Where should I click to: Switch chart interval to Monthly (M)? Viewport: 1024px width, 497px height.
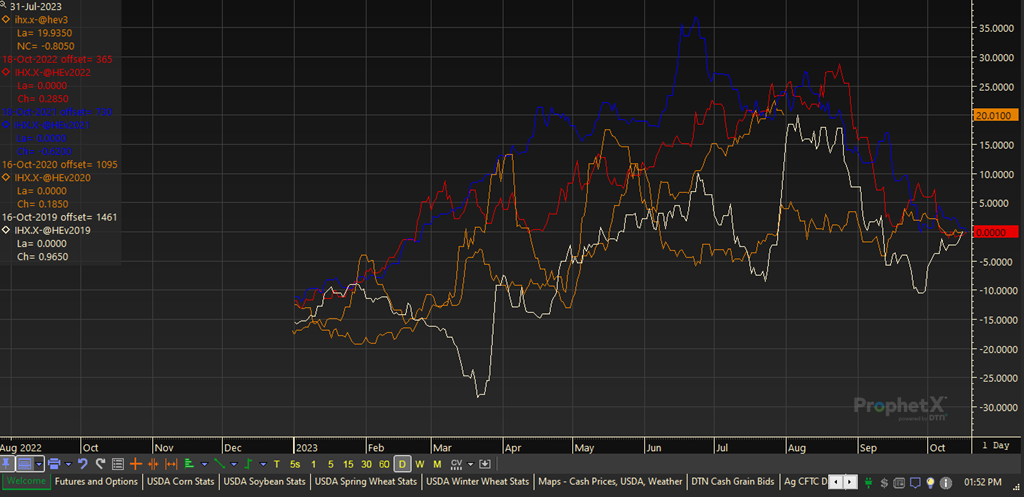437,464
